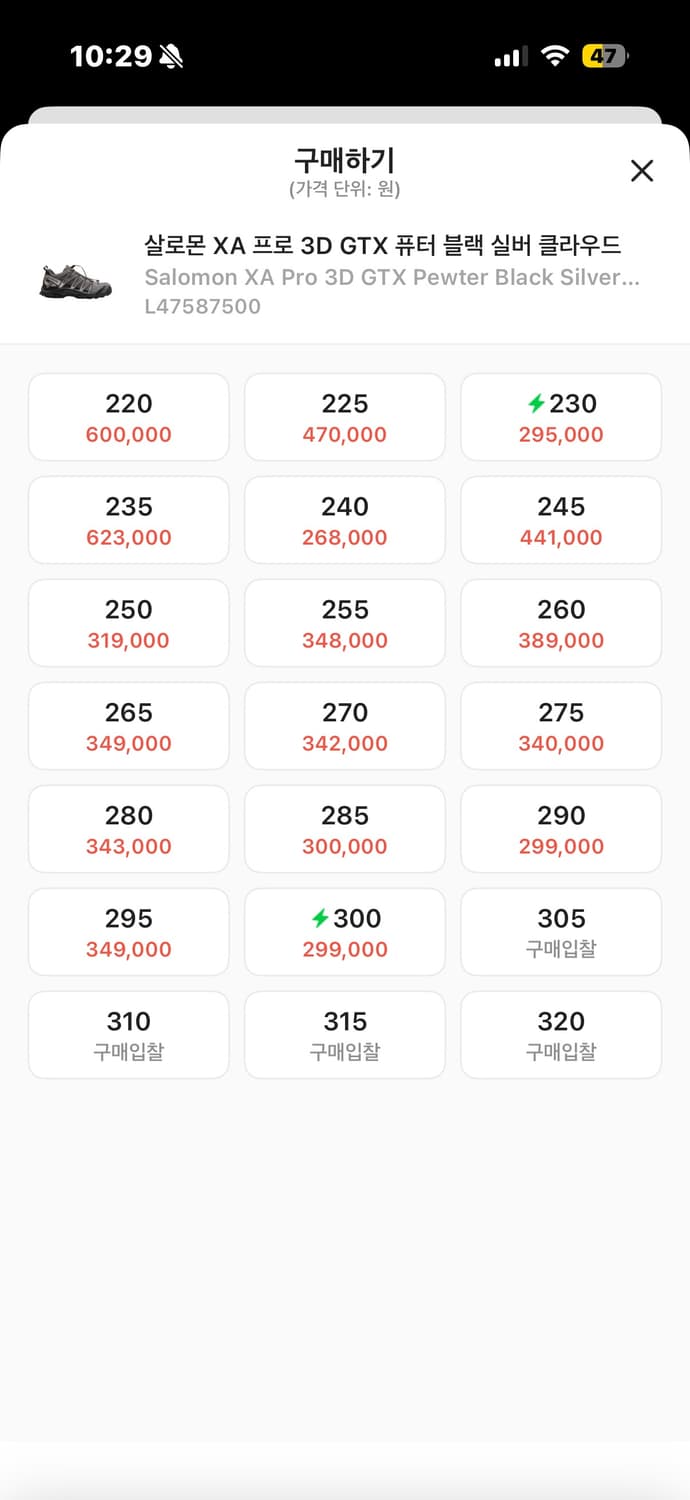Select size 230 with lightning icon
690x1500 pixels.
561,417
